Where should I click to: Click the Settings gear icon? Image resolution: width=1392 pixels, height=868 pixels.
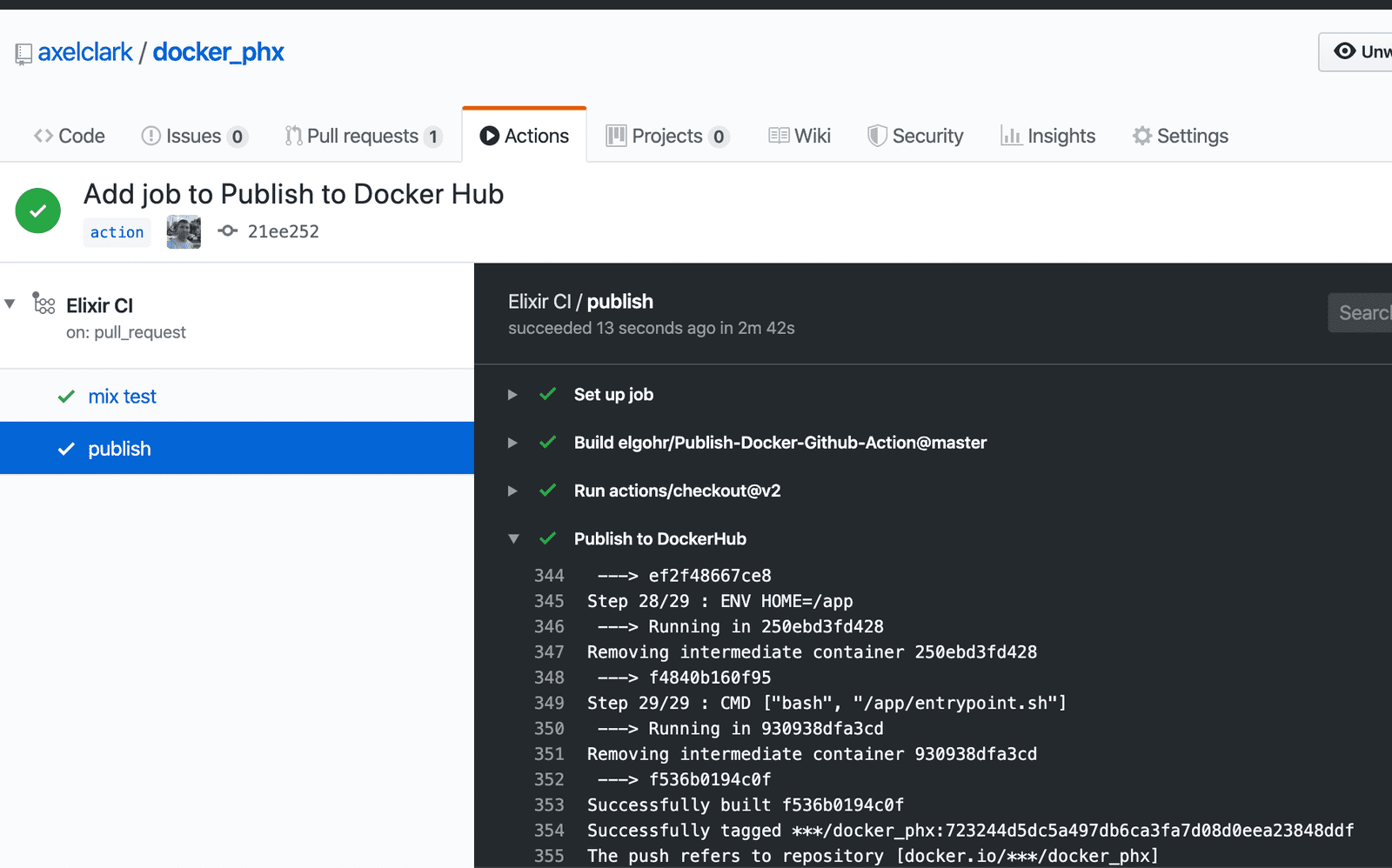[1141, 136]
